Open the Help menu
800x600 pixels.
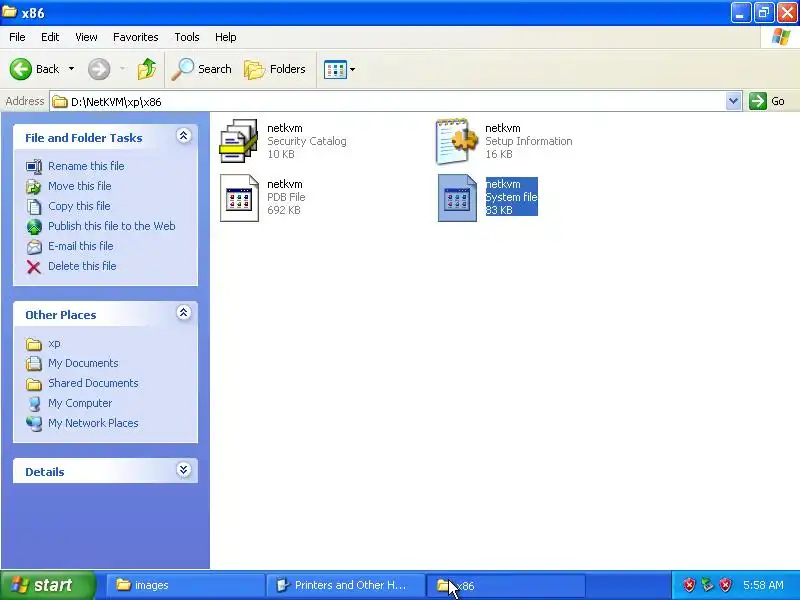226,37
